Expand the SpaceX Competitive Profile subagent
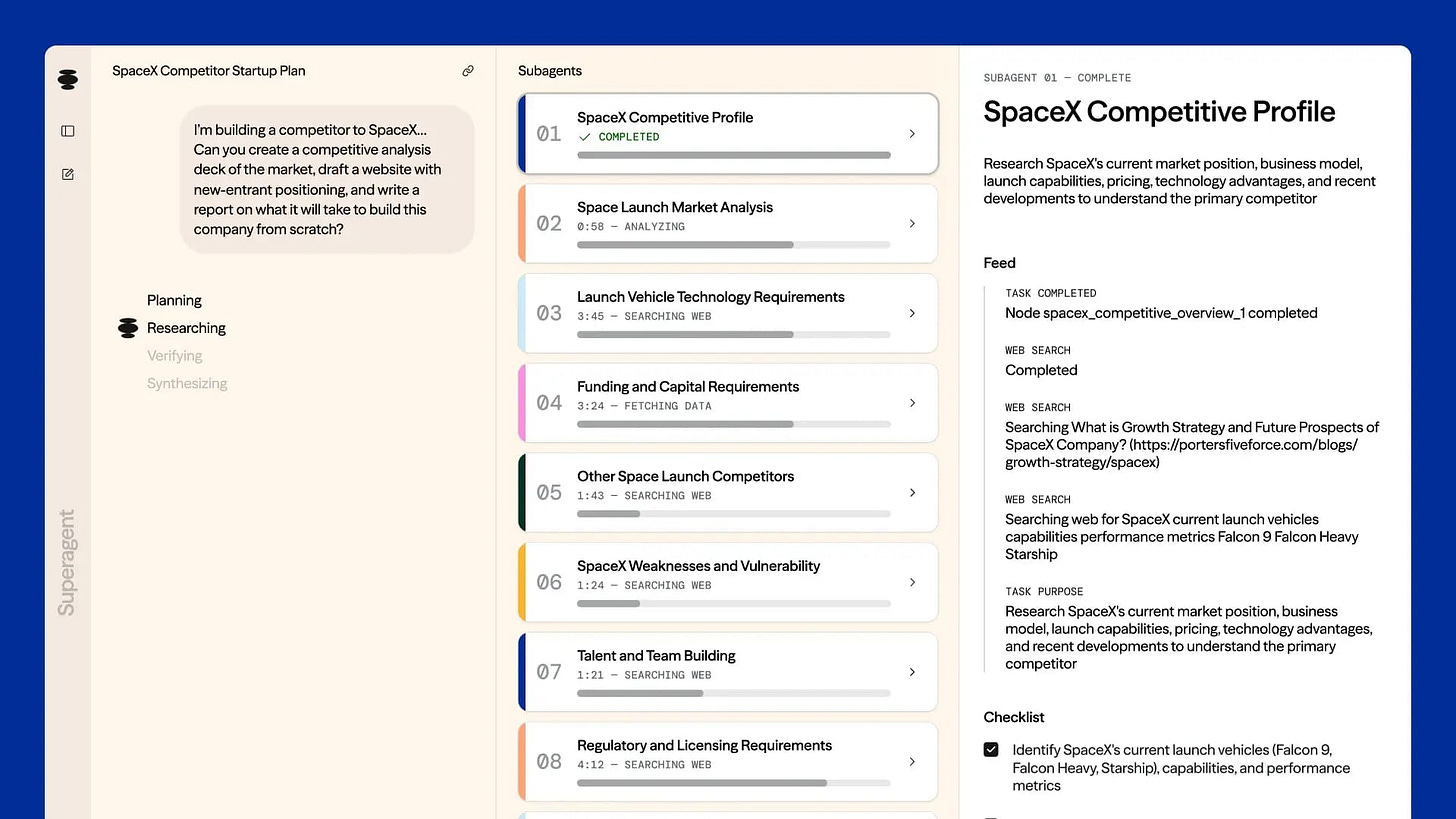Screen dimensions: 1456x819 point(911,133)
